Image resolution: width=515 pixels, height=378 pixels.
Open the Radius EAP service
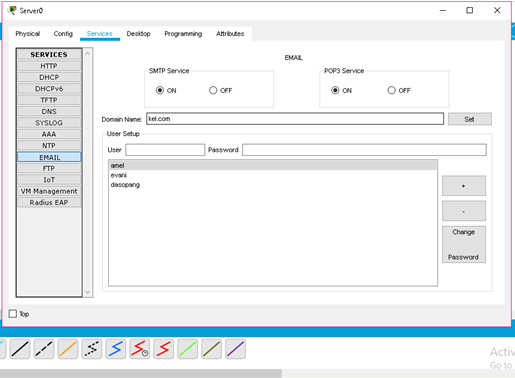coord(49,202)
